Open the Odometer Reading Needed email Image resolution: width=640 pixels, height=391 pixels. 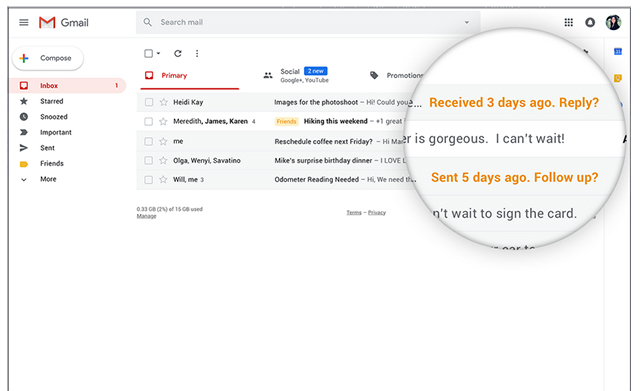[x=317, y=180]
